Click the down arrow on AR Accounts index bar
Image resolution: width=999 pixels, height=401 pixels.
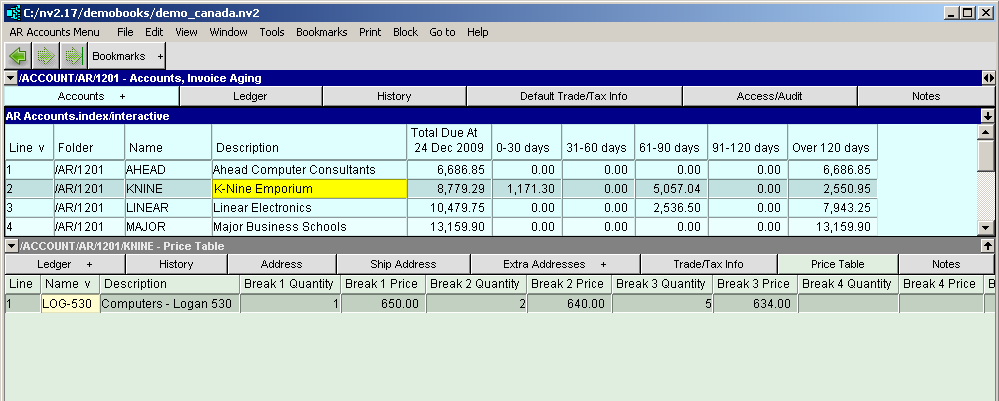[x=987, y=116]
